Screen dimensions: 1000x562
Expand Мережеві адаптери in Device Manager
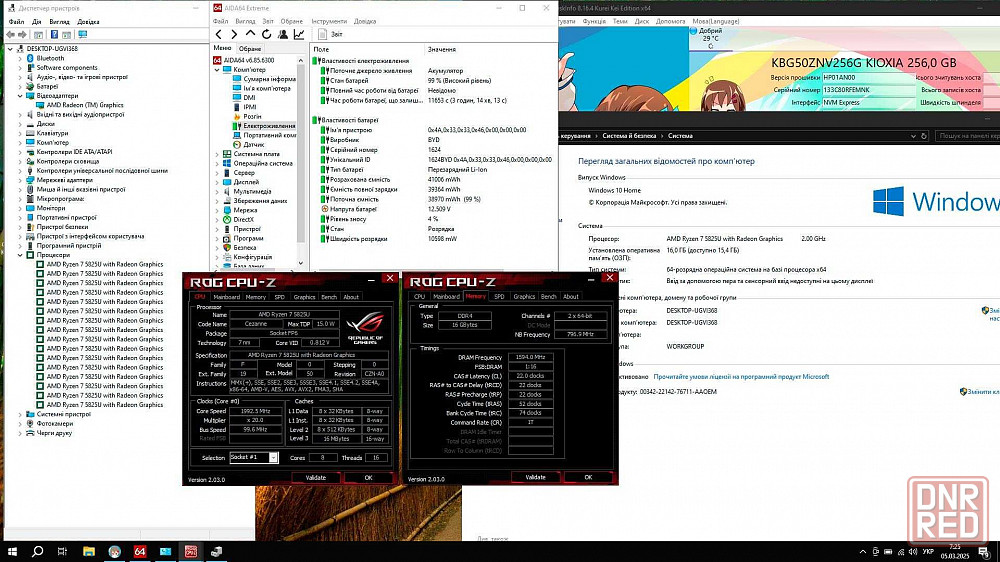(x=20, y=180)
